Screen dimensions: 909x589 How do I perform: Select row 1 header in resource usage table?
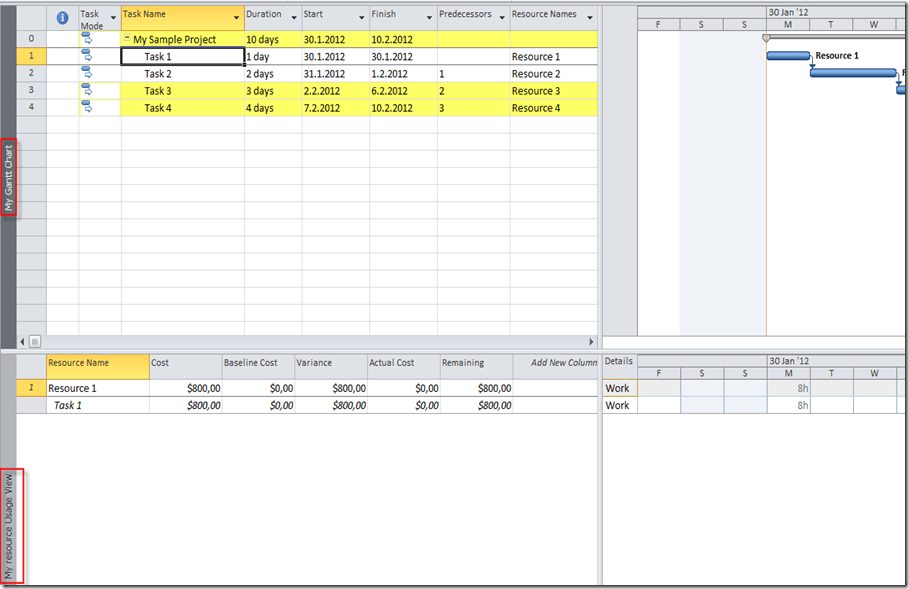30,388
